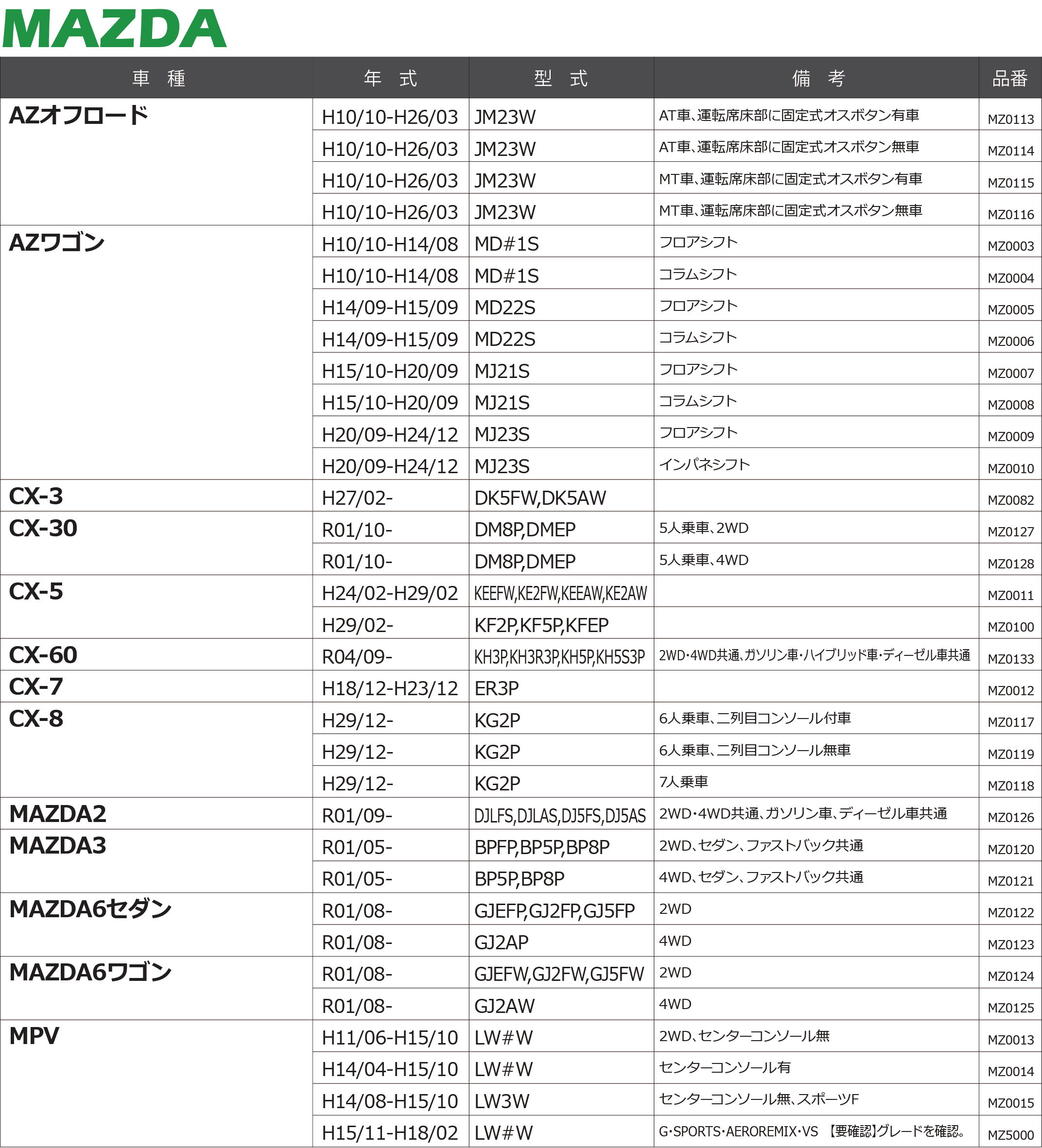Click the 型式 column header
Image resolution: width=1042 pixels, height=1148 pixels.
tap(560, 78)
